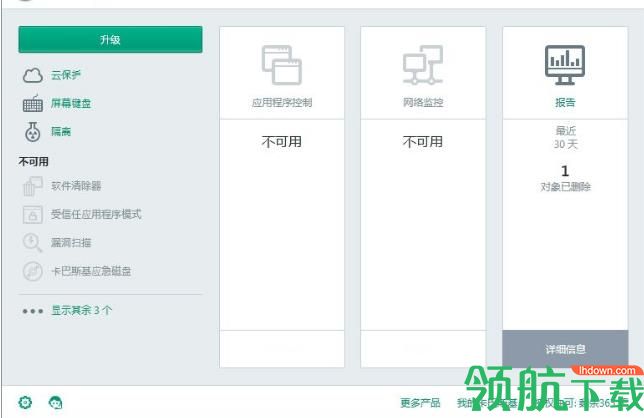
Task: Open the 更多产品 link
Action: (x=420, y=403)
